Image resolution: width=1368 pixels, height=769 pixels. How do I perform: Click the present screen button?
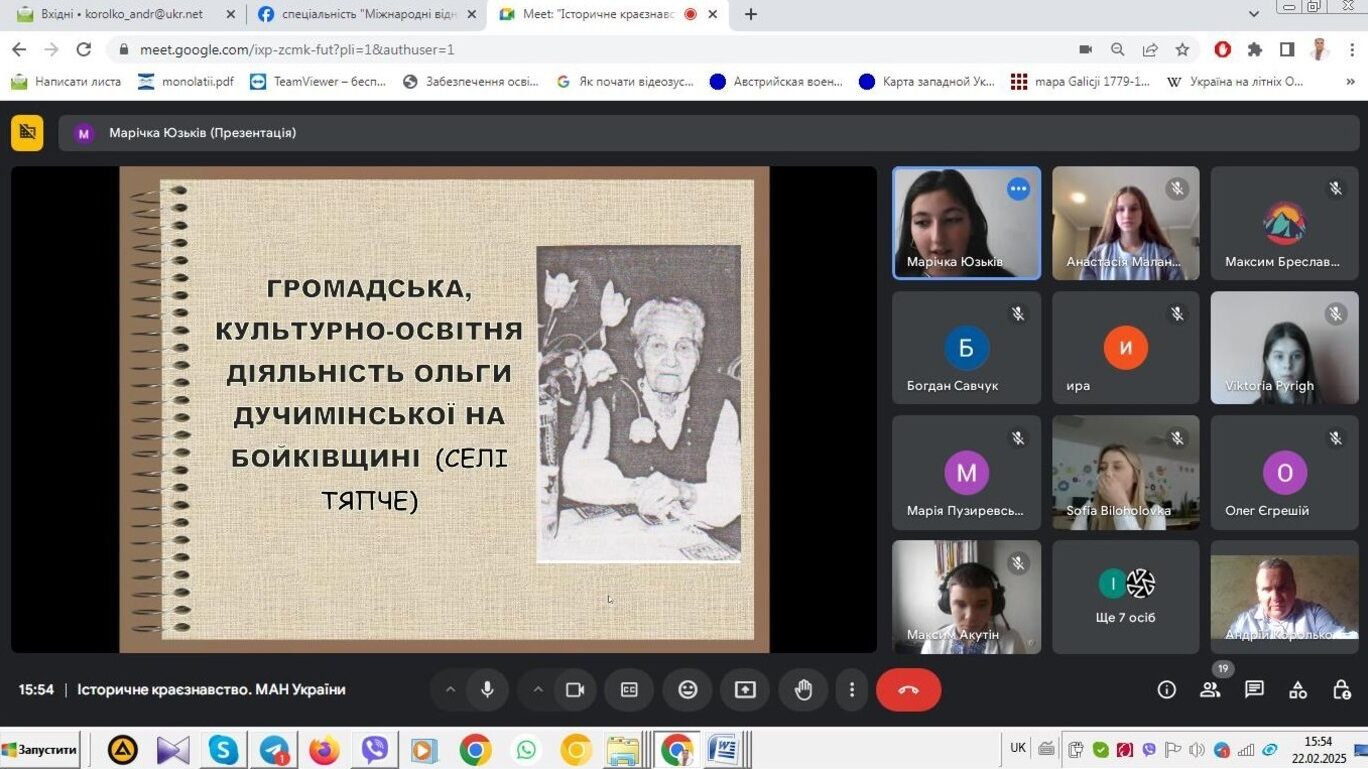coord(745,690)
